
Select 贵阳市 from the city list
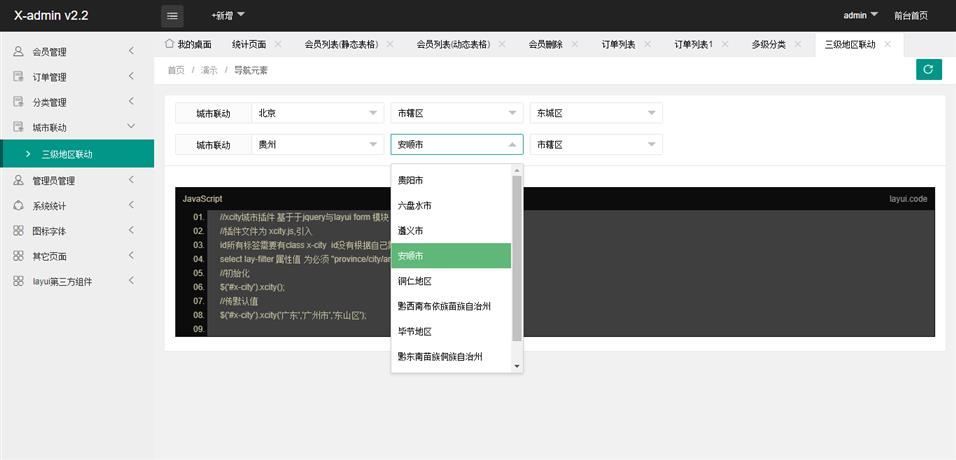tap(451, 180)
